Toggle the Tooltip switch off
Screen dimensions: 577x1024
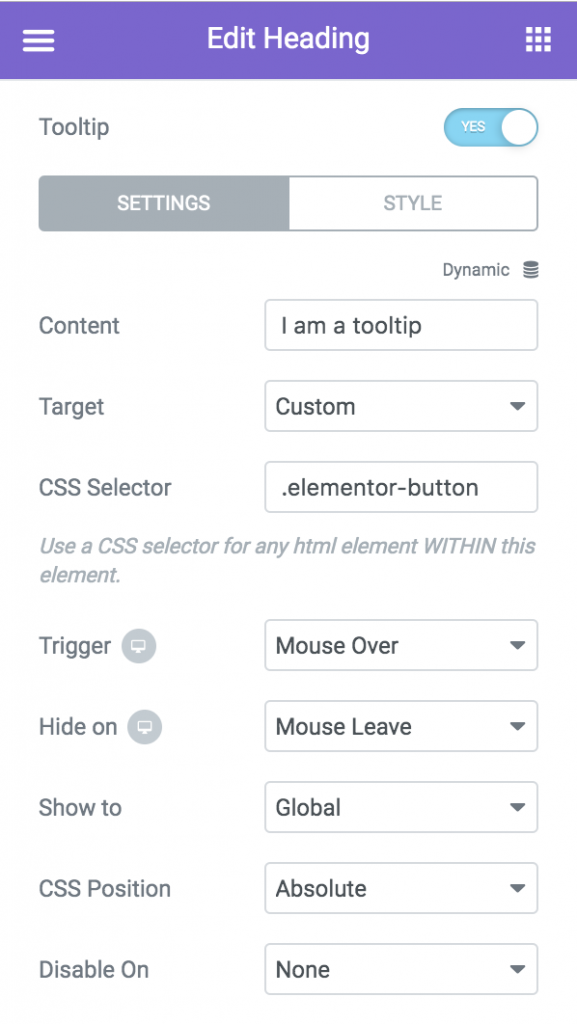(x=491, y=127)
